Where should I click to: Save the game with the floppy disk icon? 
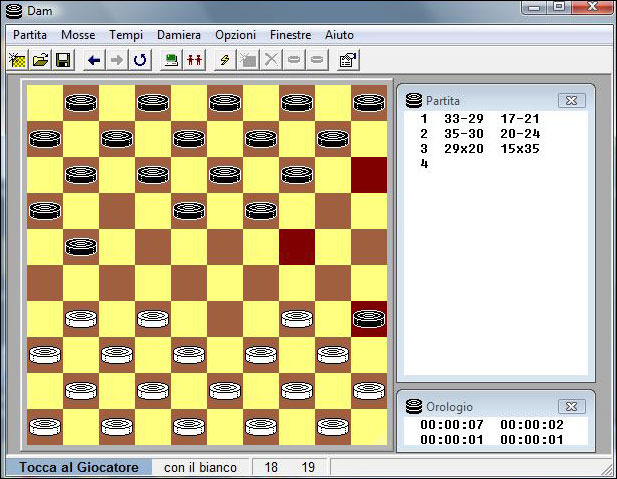point(62,60)
